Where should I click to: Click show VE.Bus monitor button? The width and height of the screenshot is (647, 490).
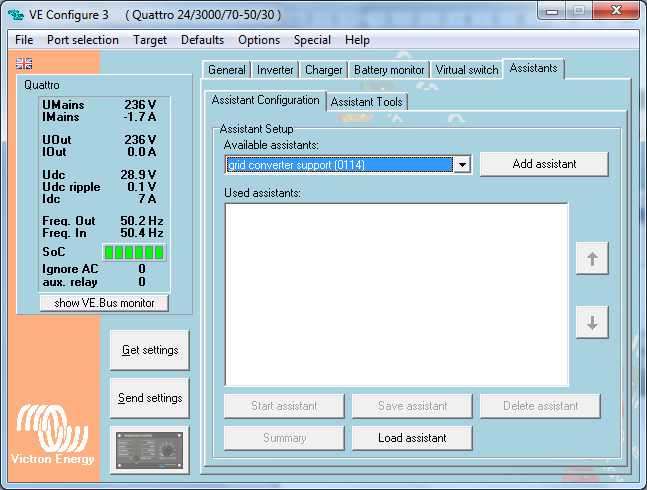click(104, 303)
